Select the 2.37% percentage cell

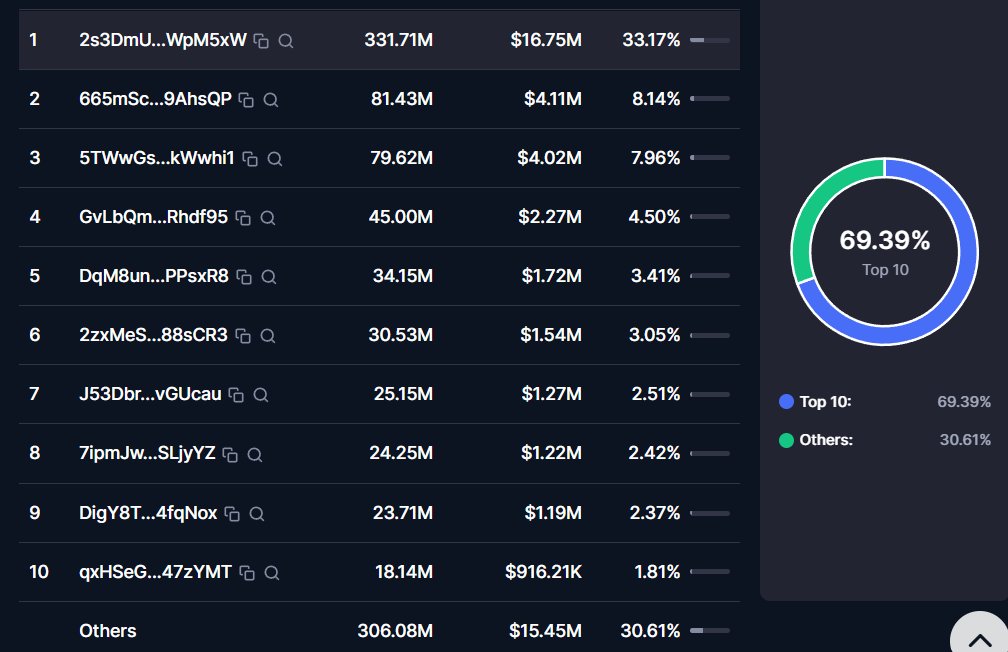tap(654, 512)
